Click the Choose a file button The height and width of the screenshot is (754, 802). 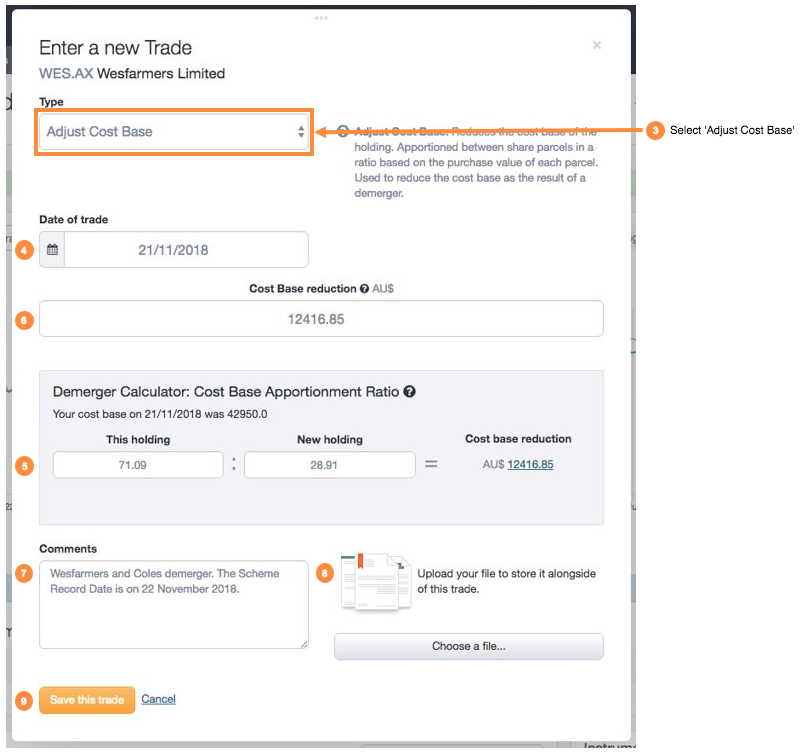point(469,646)
